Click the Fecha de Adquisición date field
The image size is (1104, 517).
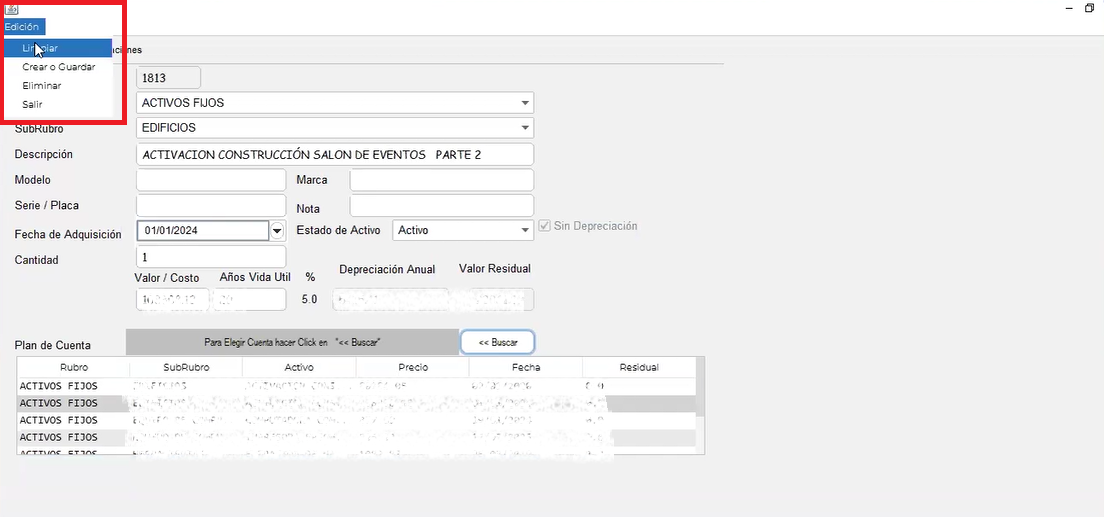(x=203, y=230)
